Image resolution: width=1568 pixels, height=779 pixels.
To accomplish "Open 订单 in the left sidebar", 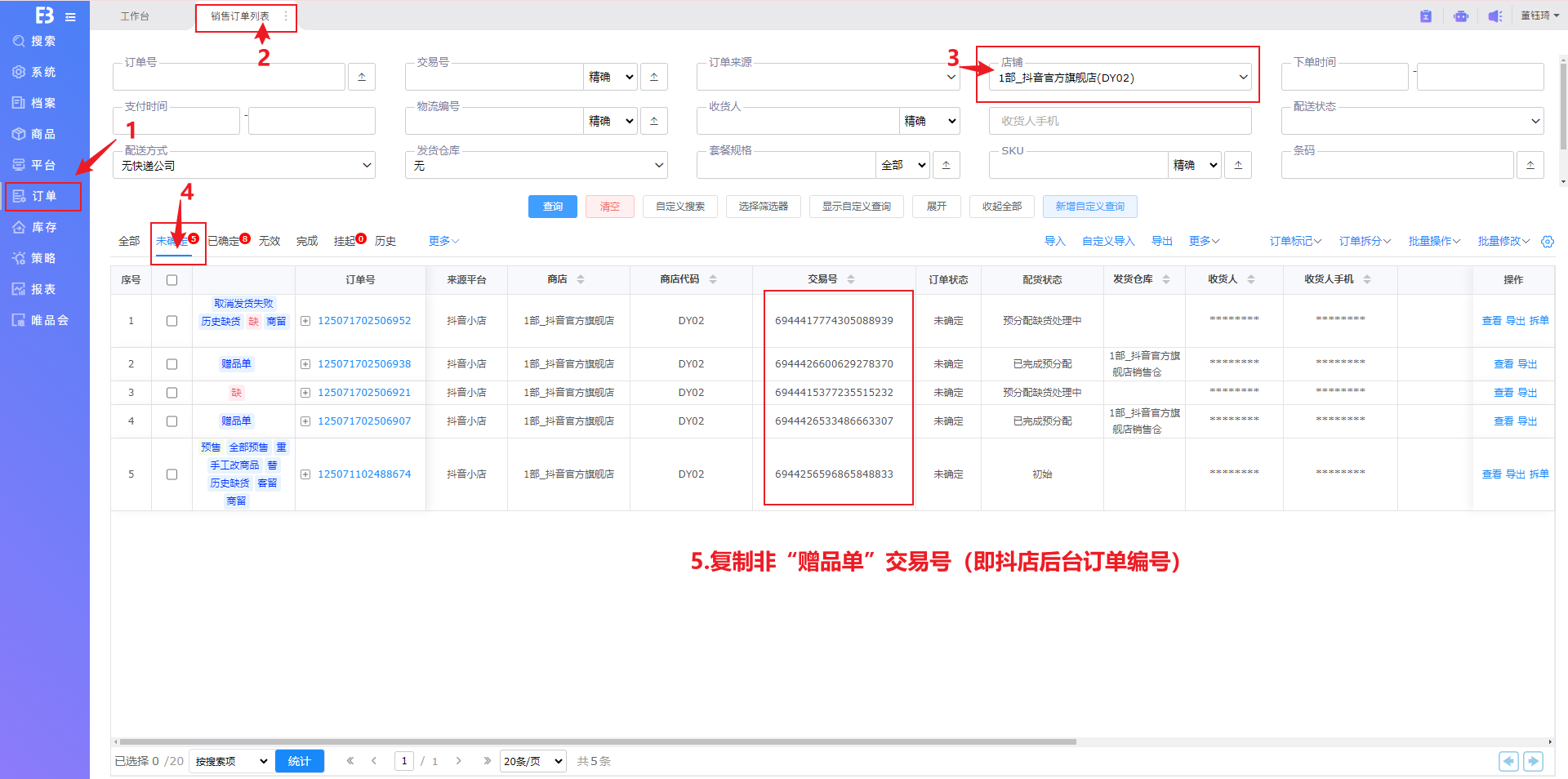I will 44,197.
